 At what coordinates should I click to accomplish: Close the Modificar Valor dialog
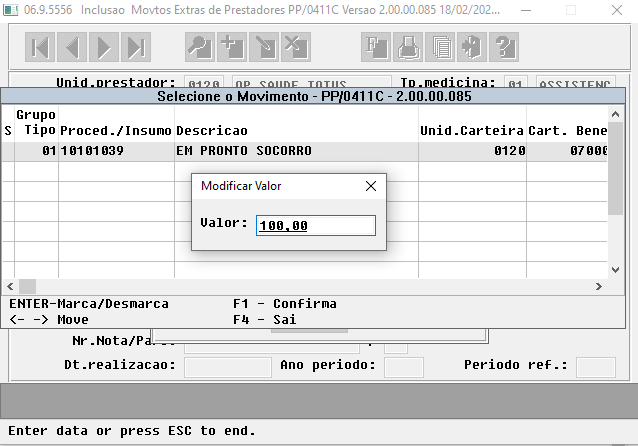click(x=371, y=186)
